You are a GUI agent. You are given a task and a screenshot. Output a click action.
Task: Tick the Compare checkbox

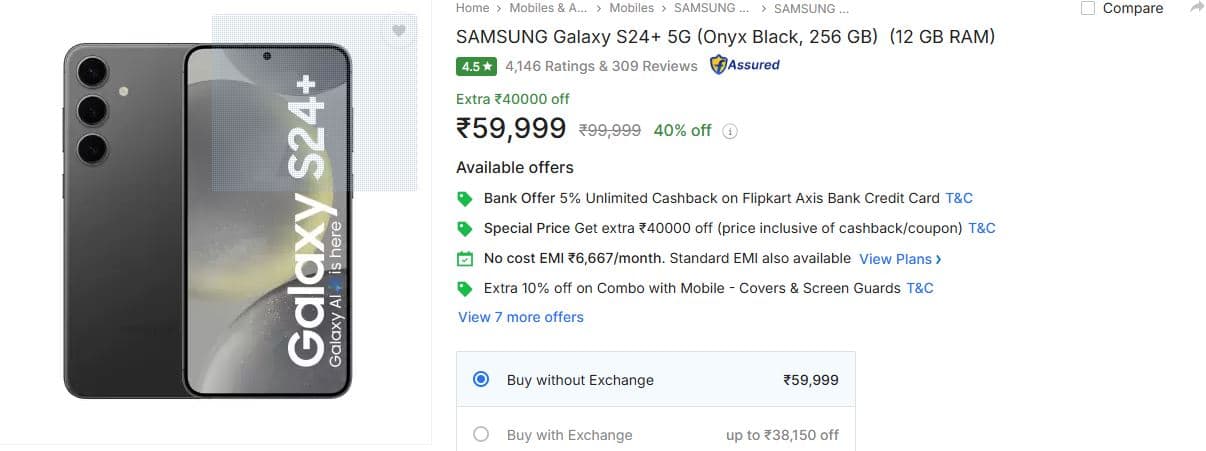coord(1088,8)
